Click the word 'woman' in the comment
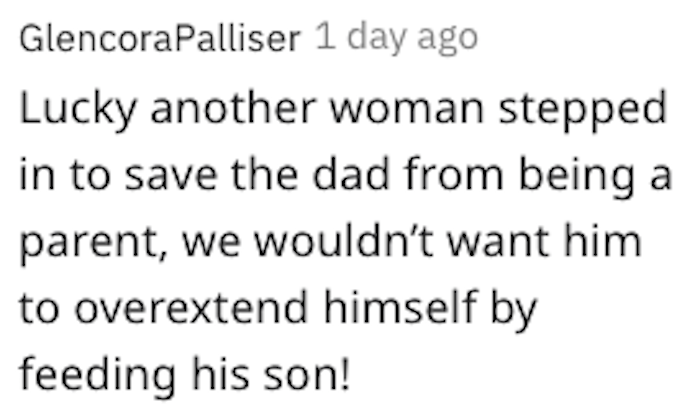 point(407,110)
